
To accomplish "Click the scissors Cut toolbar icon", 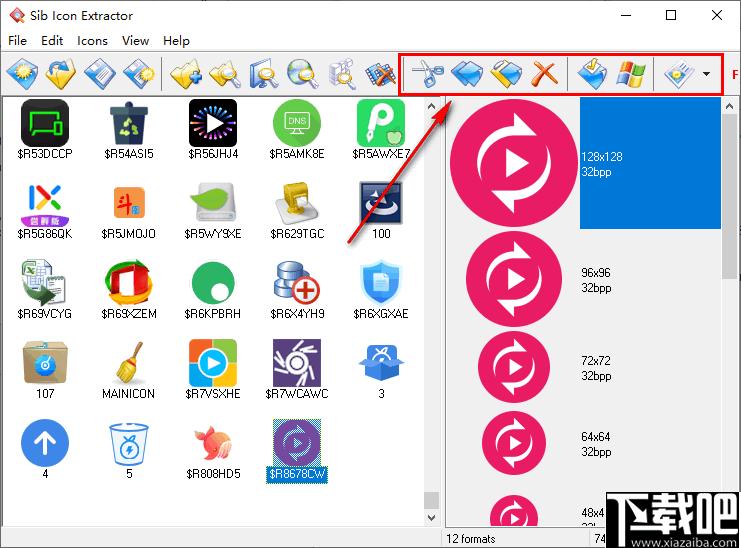I will (x=428, y=74).
